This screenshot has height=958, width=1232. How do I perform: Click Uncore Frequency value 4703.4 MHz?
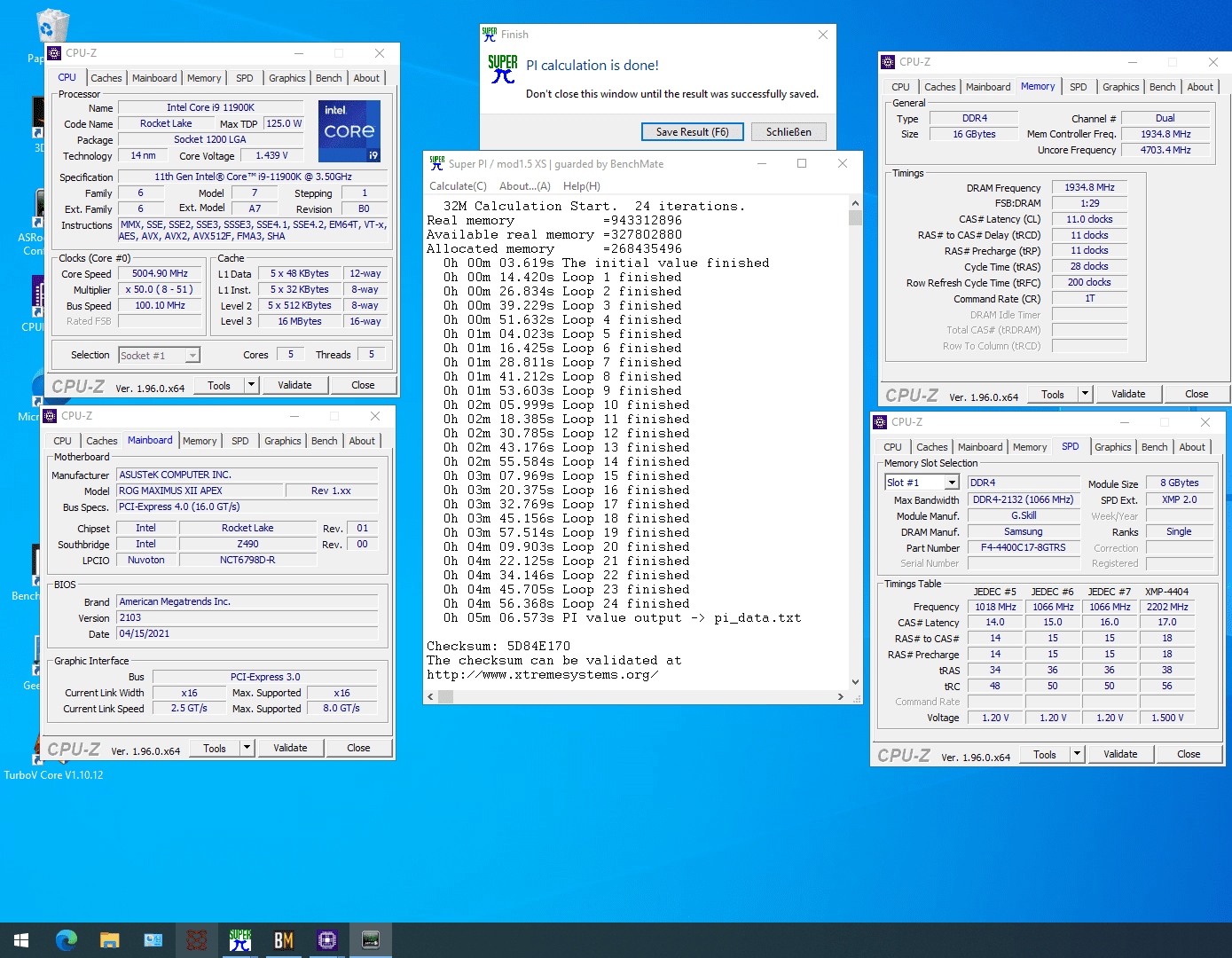1166,150
